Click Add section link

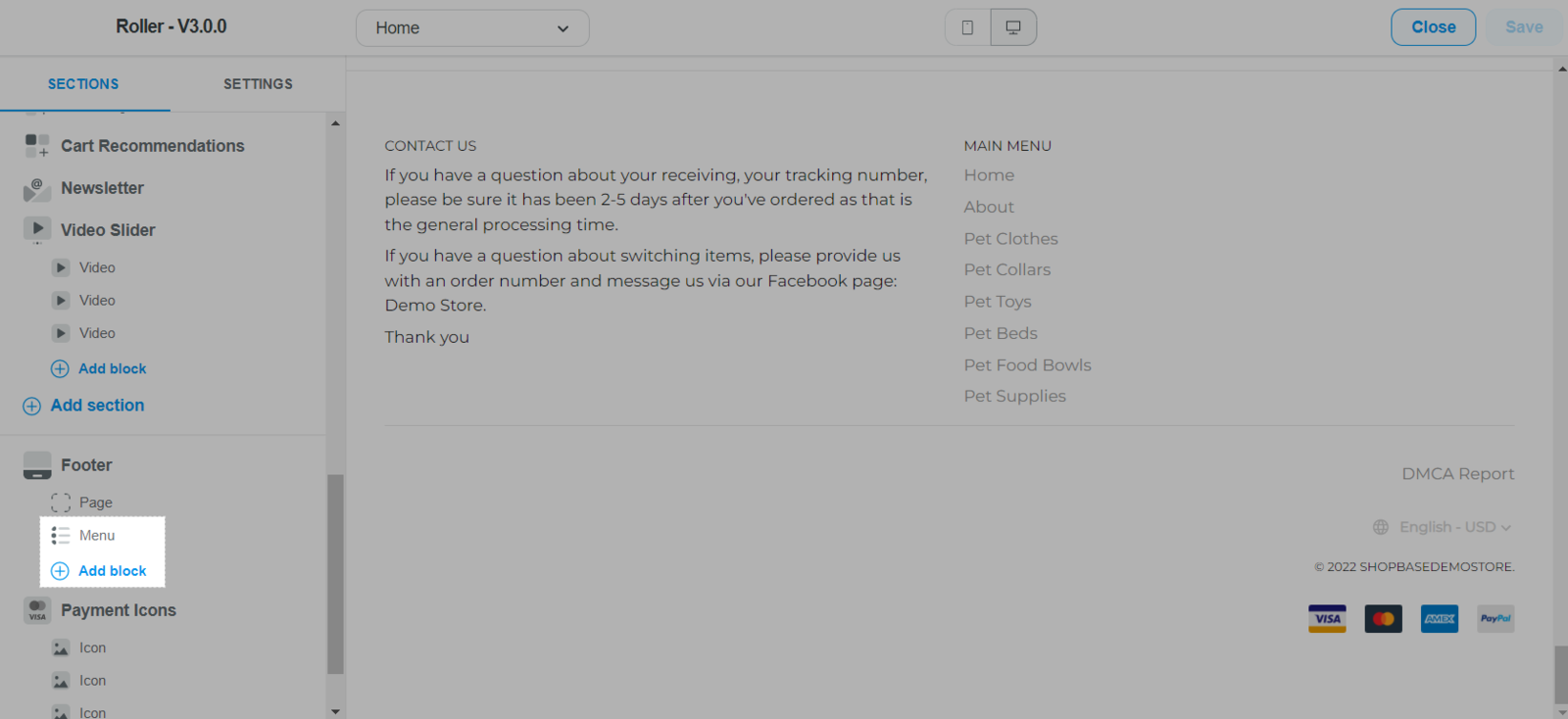97,406
